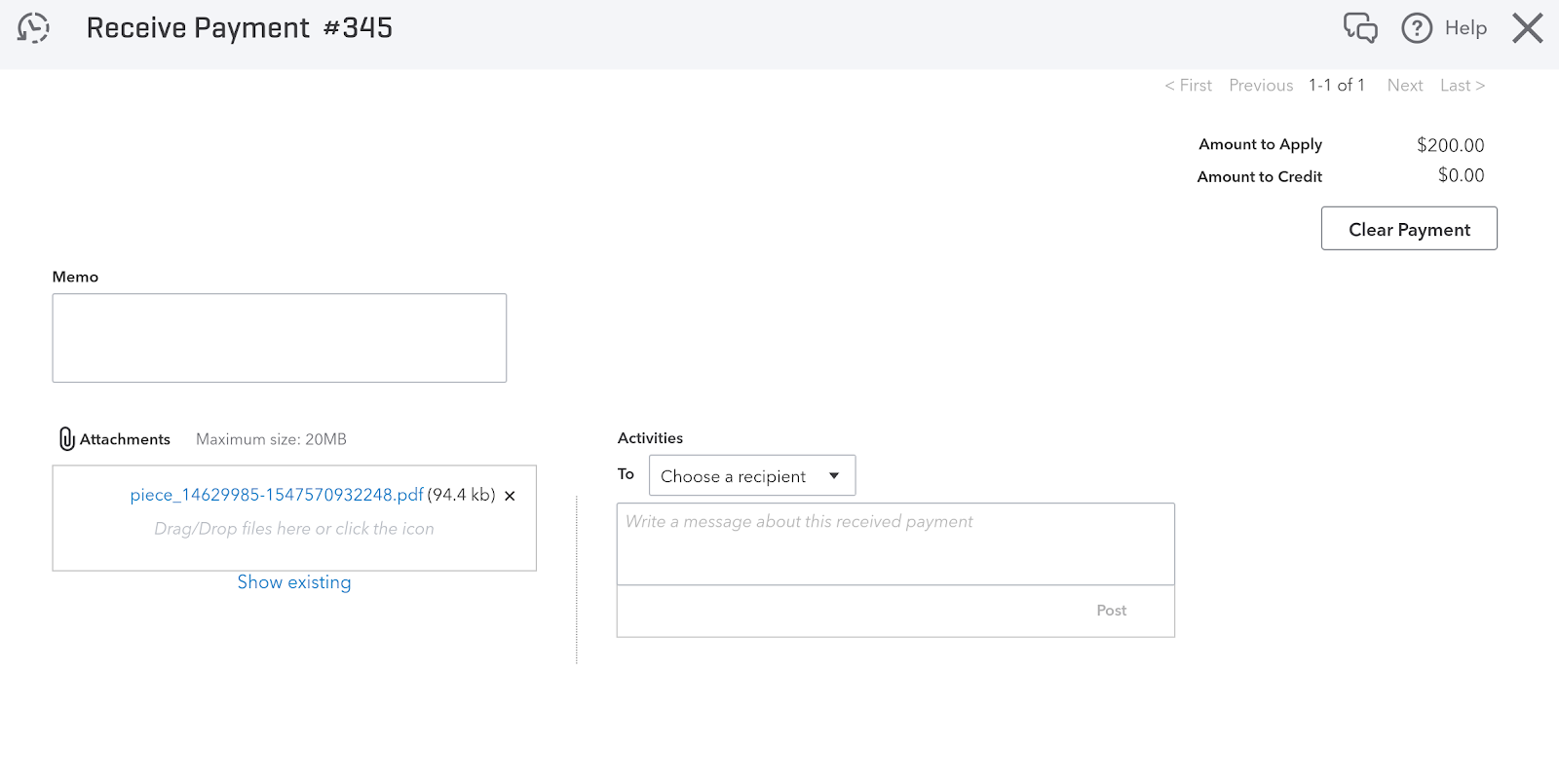Click the Receive Payment #345 title

point(239,28)
